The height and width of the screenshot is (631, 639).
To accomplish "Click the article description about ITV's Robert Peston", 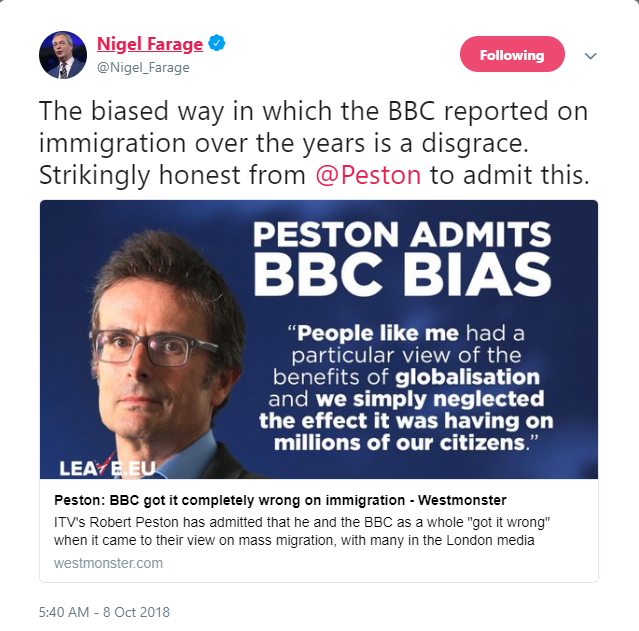I will pyautogui.click(x=302, y=531).
